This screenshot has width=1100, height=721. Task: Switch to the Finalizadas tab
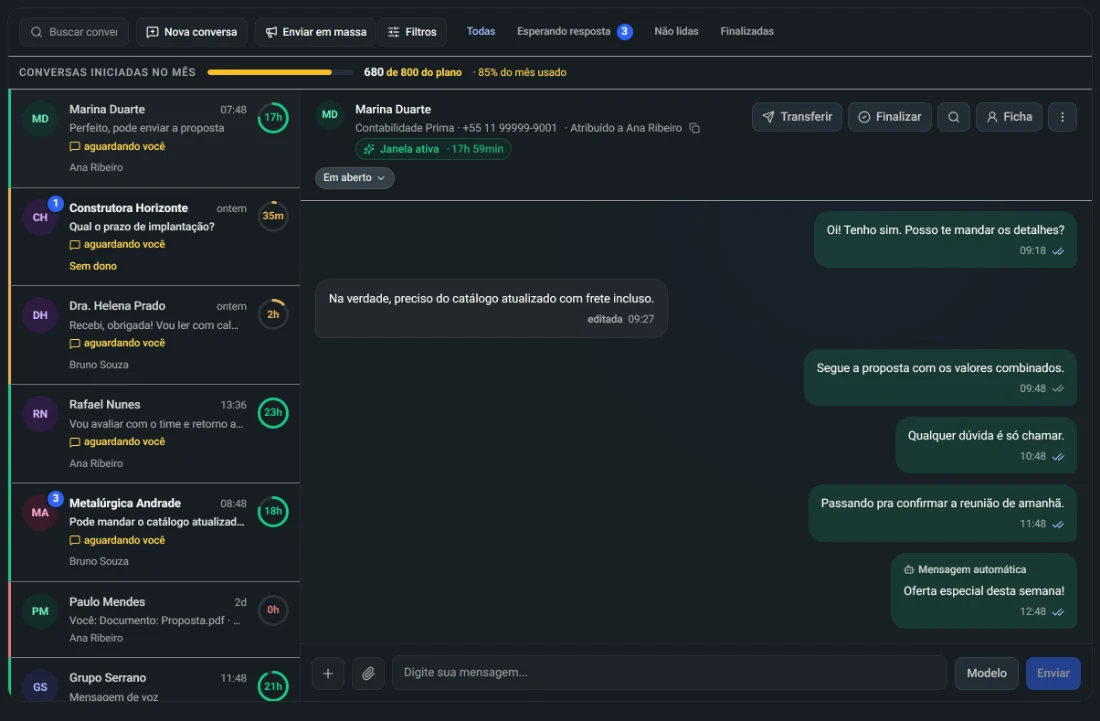click(746, 32)
